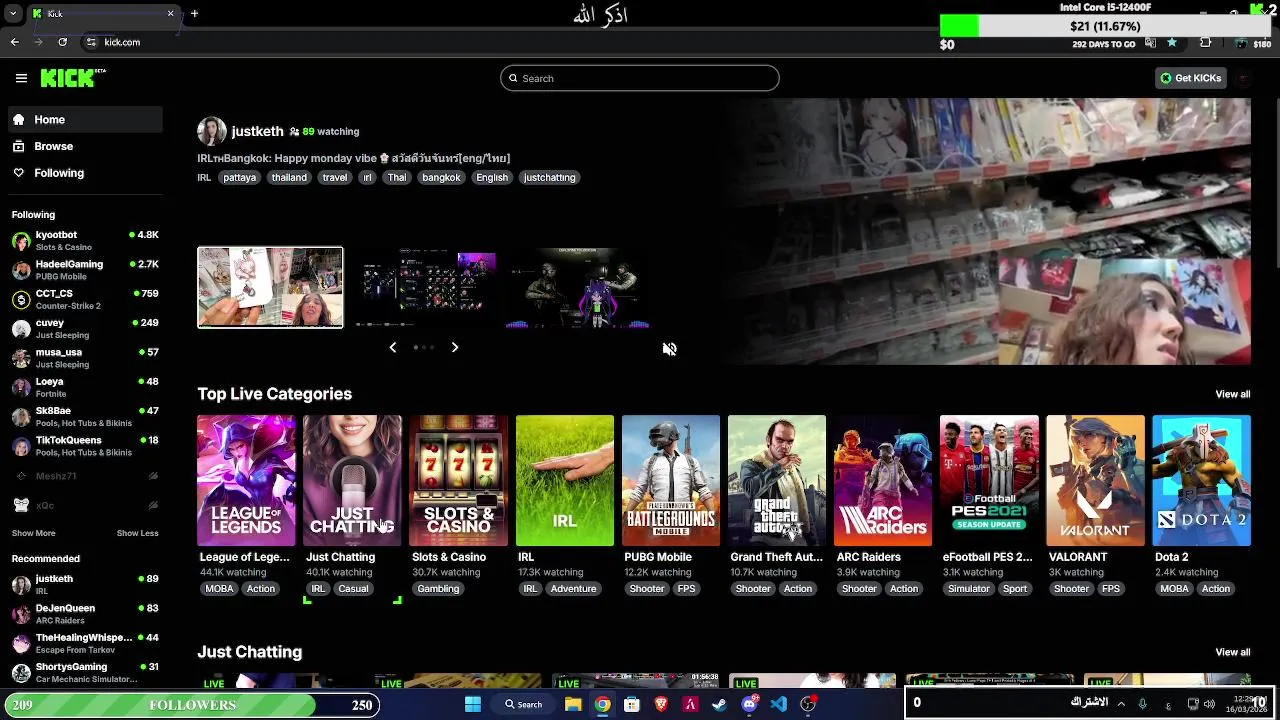Go back in the browser
The height and width of the screenshot is (720, 1280).
(15, 42)
